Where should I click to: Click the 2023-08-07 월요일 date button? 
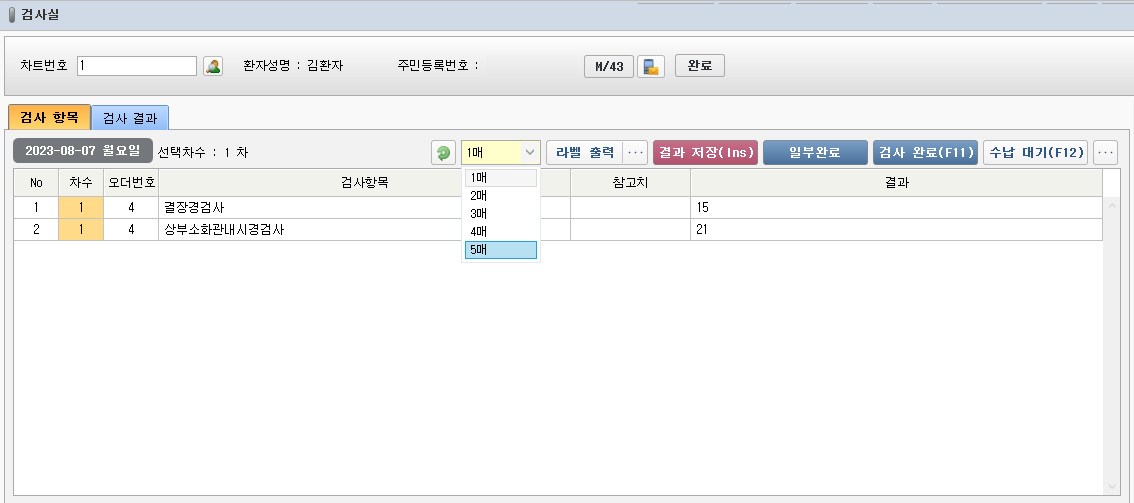tap(83, 152)
